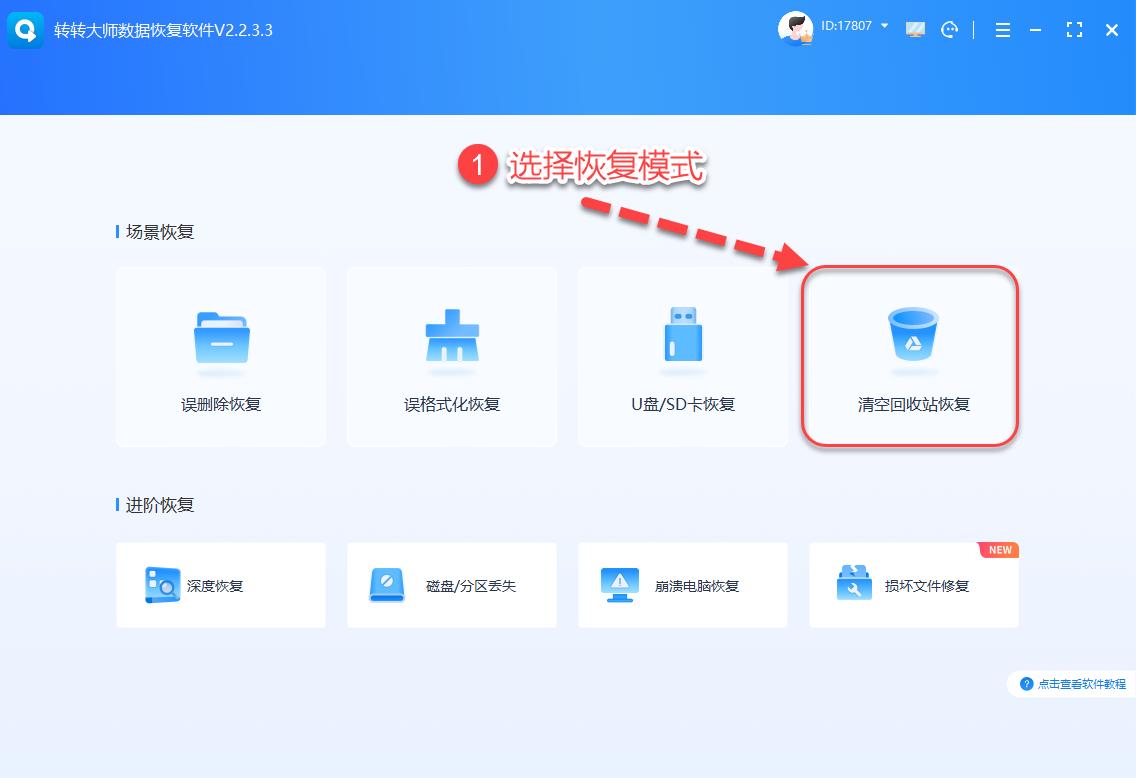Click the remote assistance monitor icon
The width and height of the screenshot is (1136, 778).
click(915, 30)
